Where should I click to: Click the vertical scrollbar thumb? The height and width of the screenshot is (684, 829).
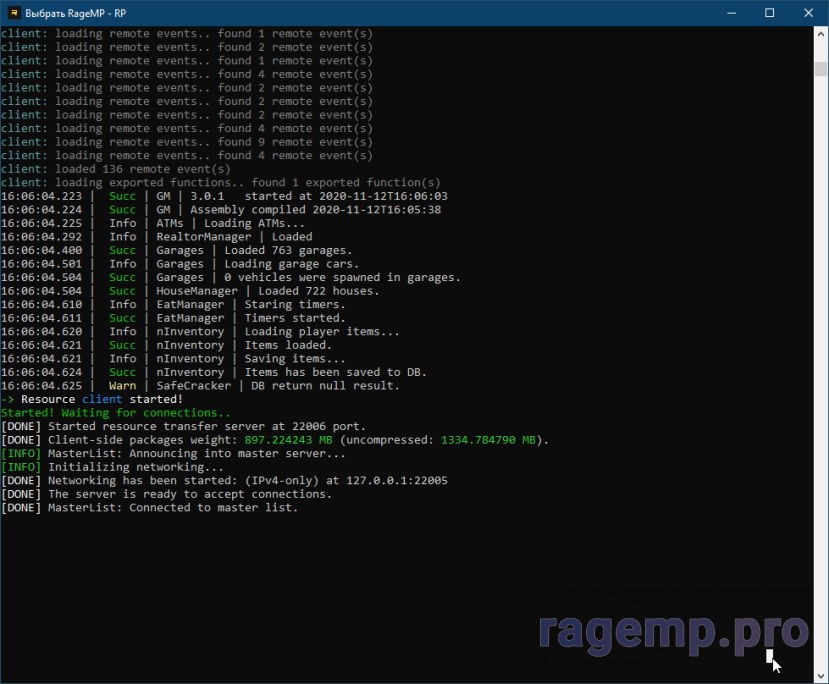tap(820, 67)
